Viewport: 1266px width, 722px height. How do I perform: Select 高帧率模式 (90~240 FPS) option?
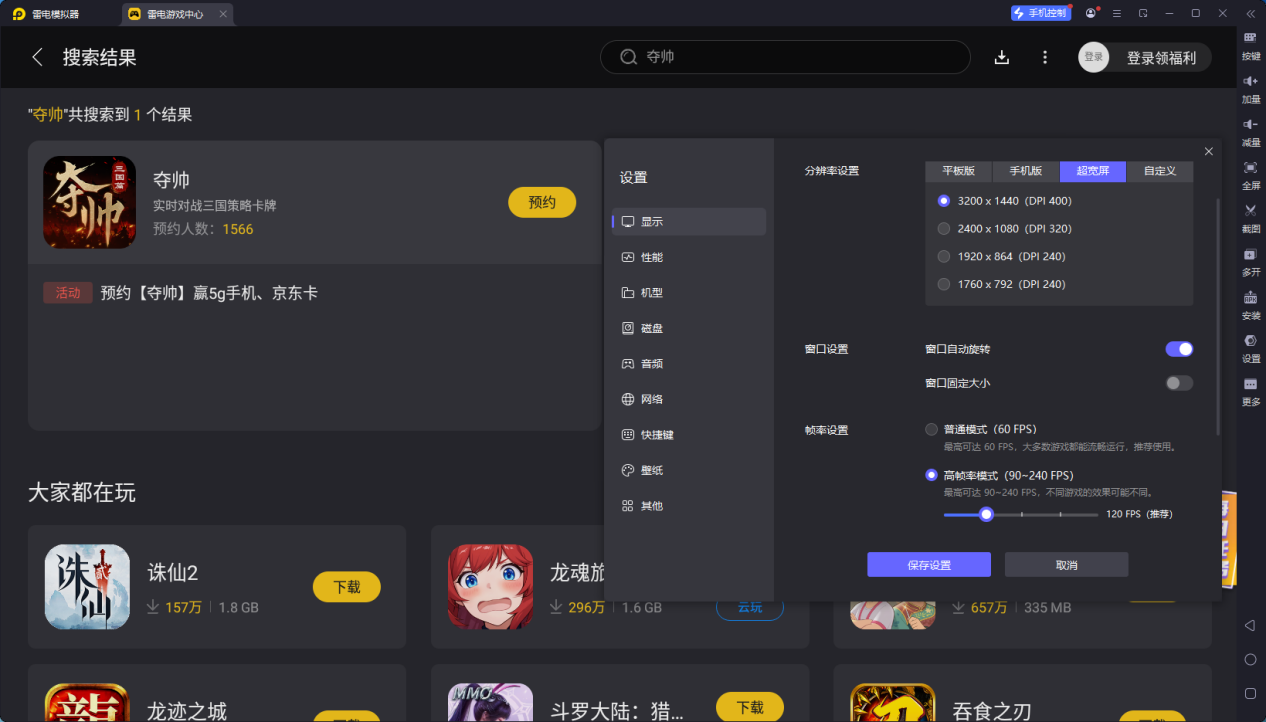coord(932,476)
